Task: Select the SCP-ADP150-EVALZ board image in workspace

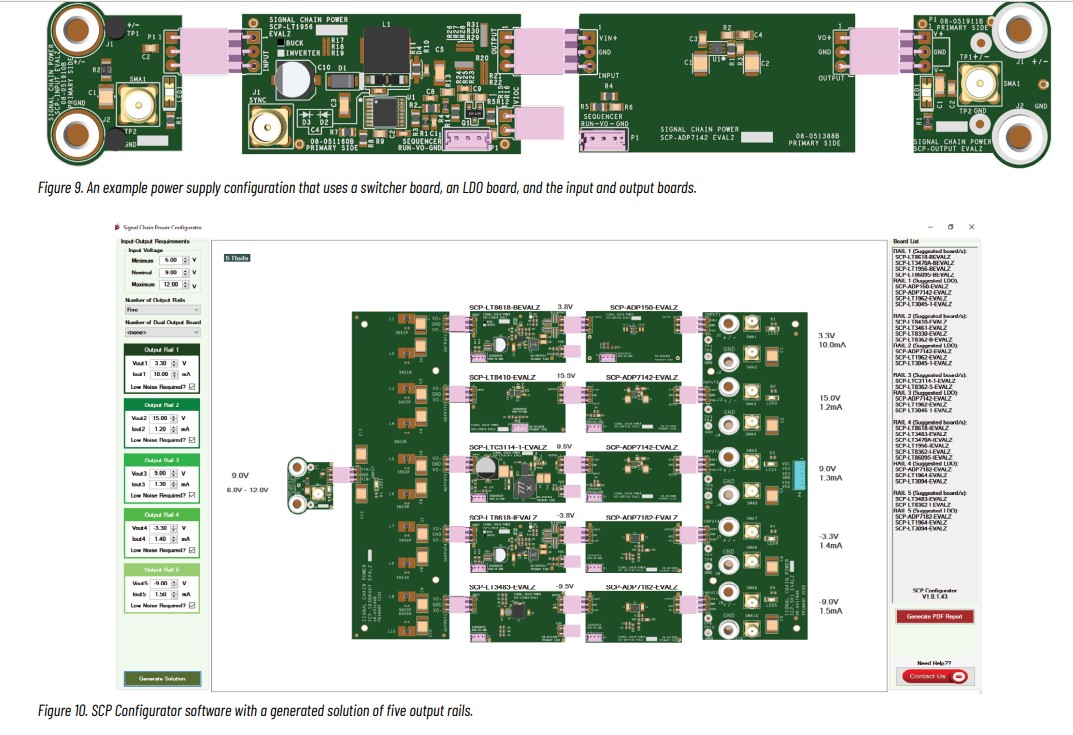Action: point(634,338)
